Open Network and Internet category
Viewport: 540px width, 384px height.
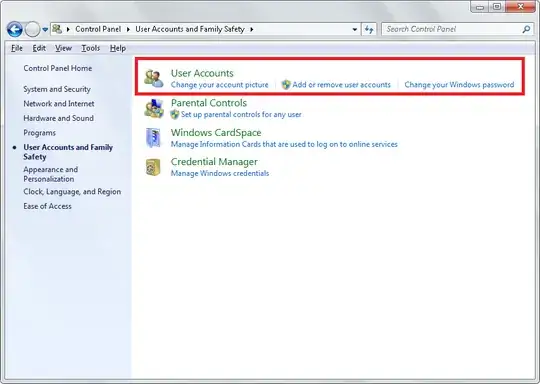pos(59,104)
